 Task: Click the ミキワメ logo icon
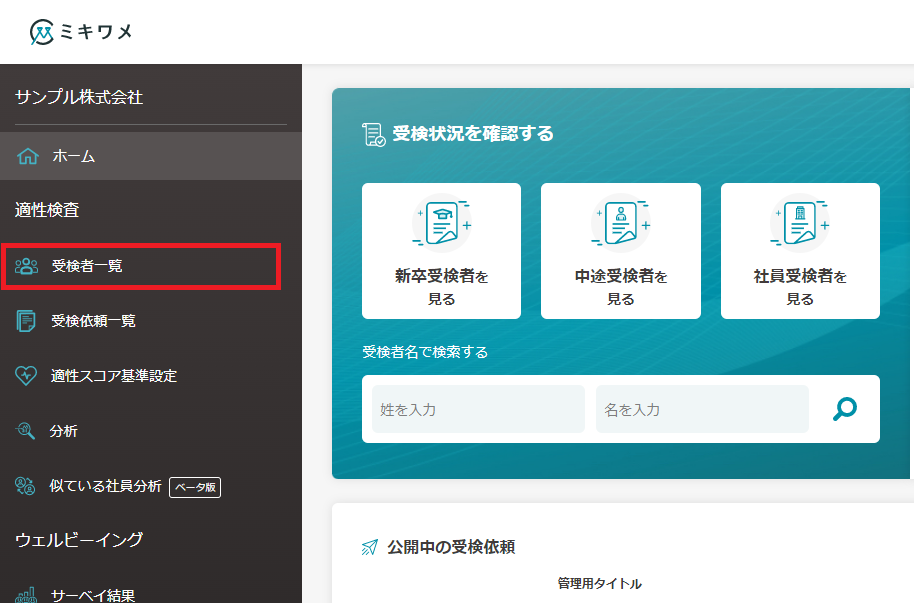point(43,32)
